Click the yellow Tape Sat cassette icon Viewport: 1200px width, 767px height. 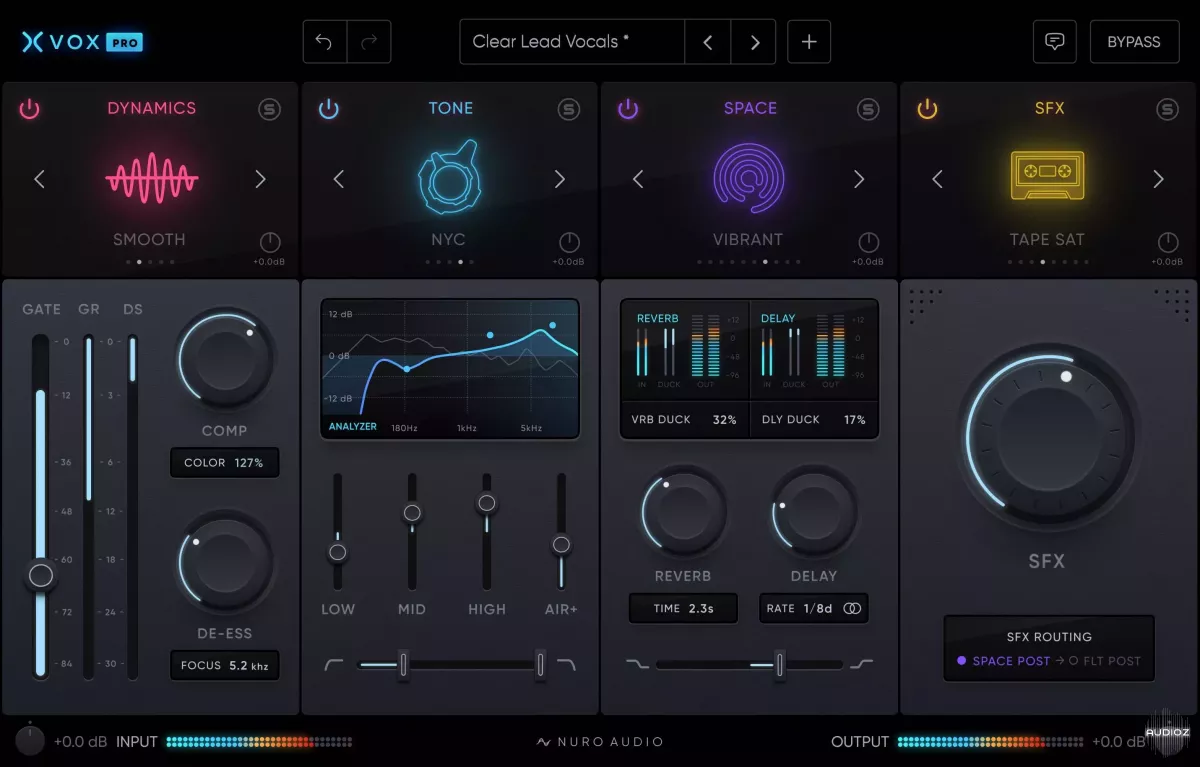tap(1047, 175)
